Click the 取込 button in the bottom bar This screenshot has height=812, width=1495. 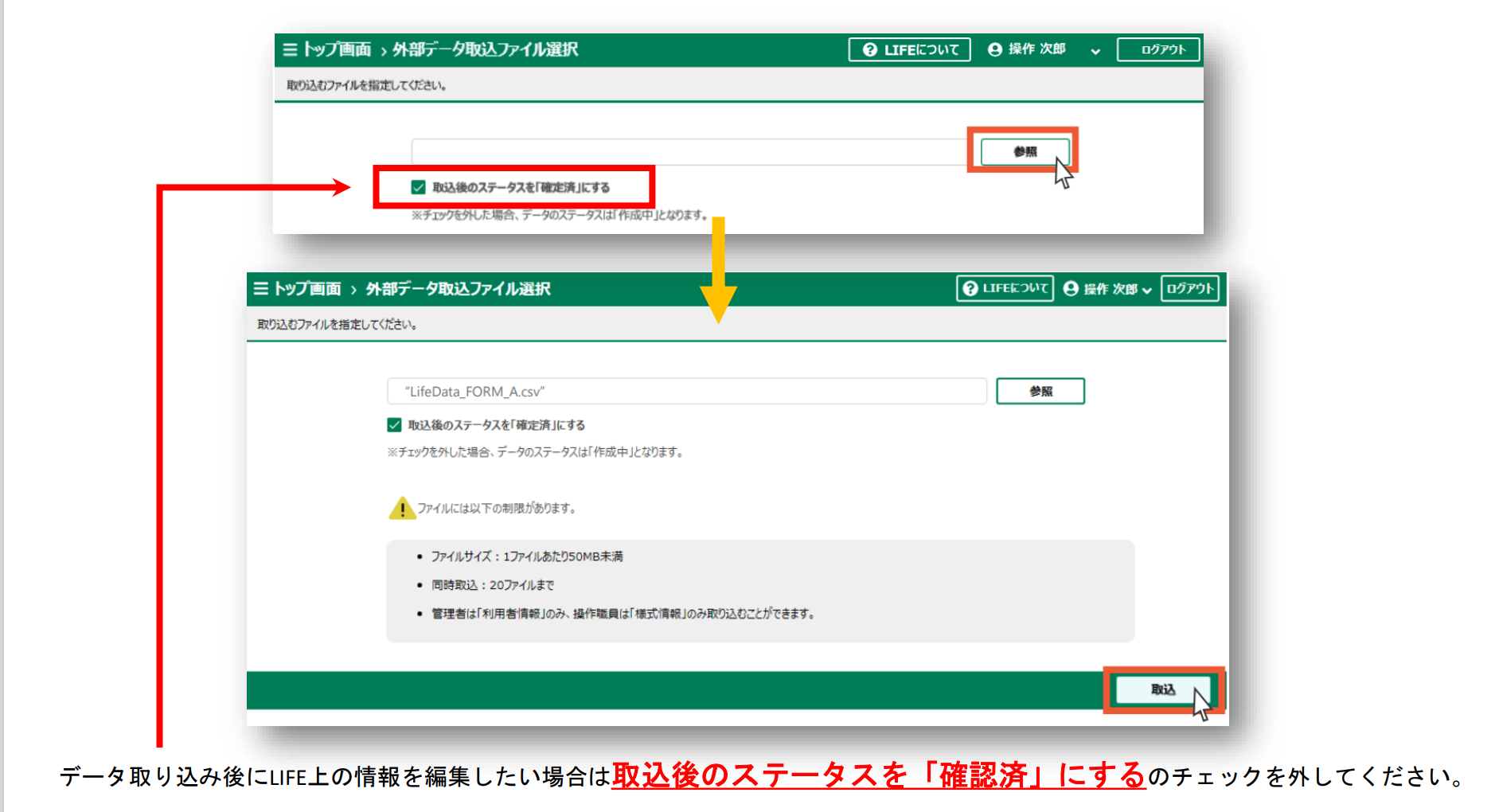[1162, 689]
